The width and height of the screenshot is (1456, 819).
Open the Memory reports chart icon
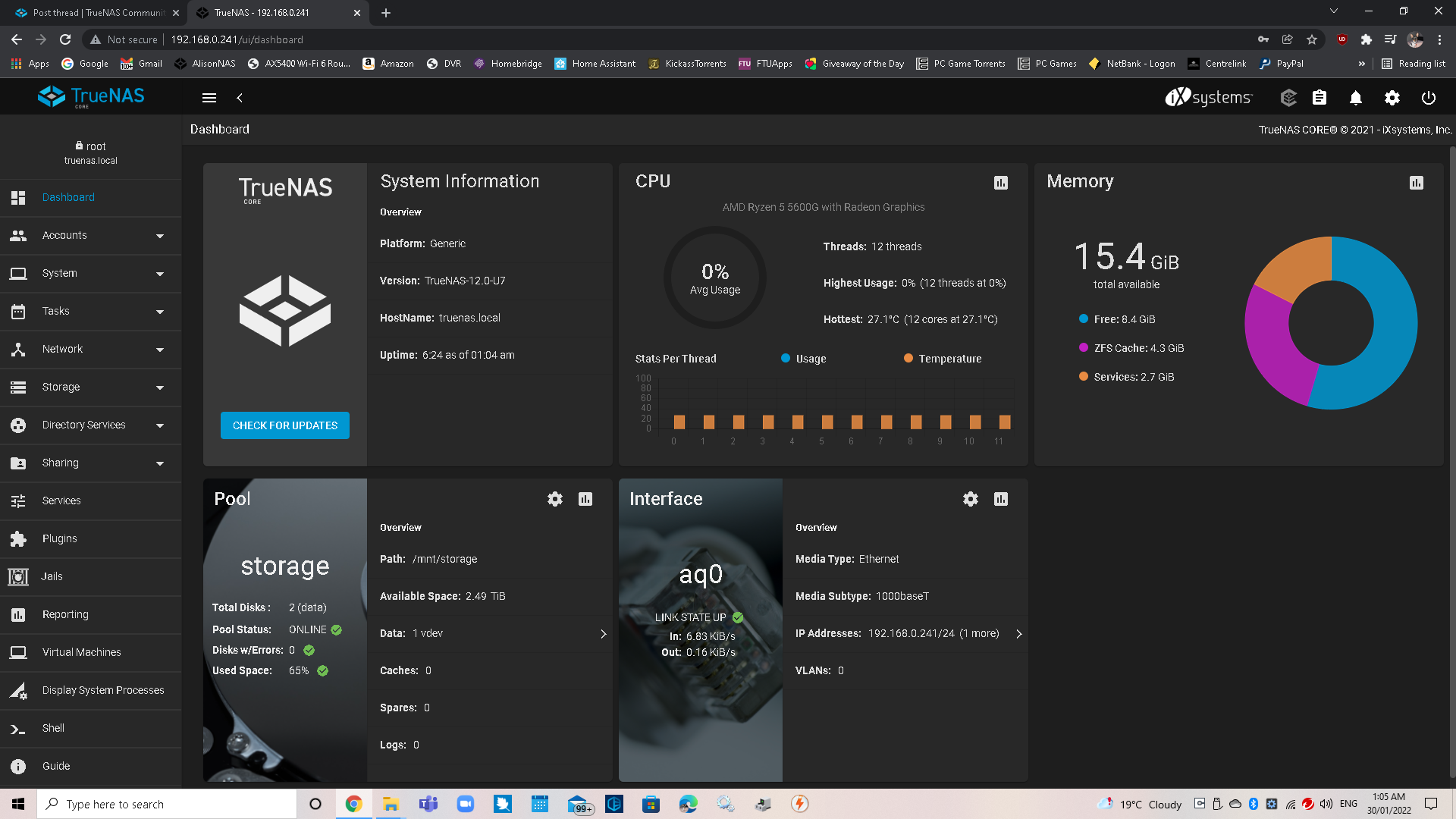[1417, 183]
